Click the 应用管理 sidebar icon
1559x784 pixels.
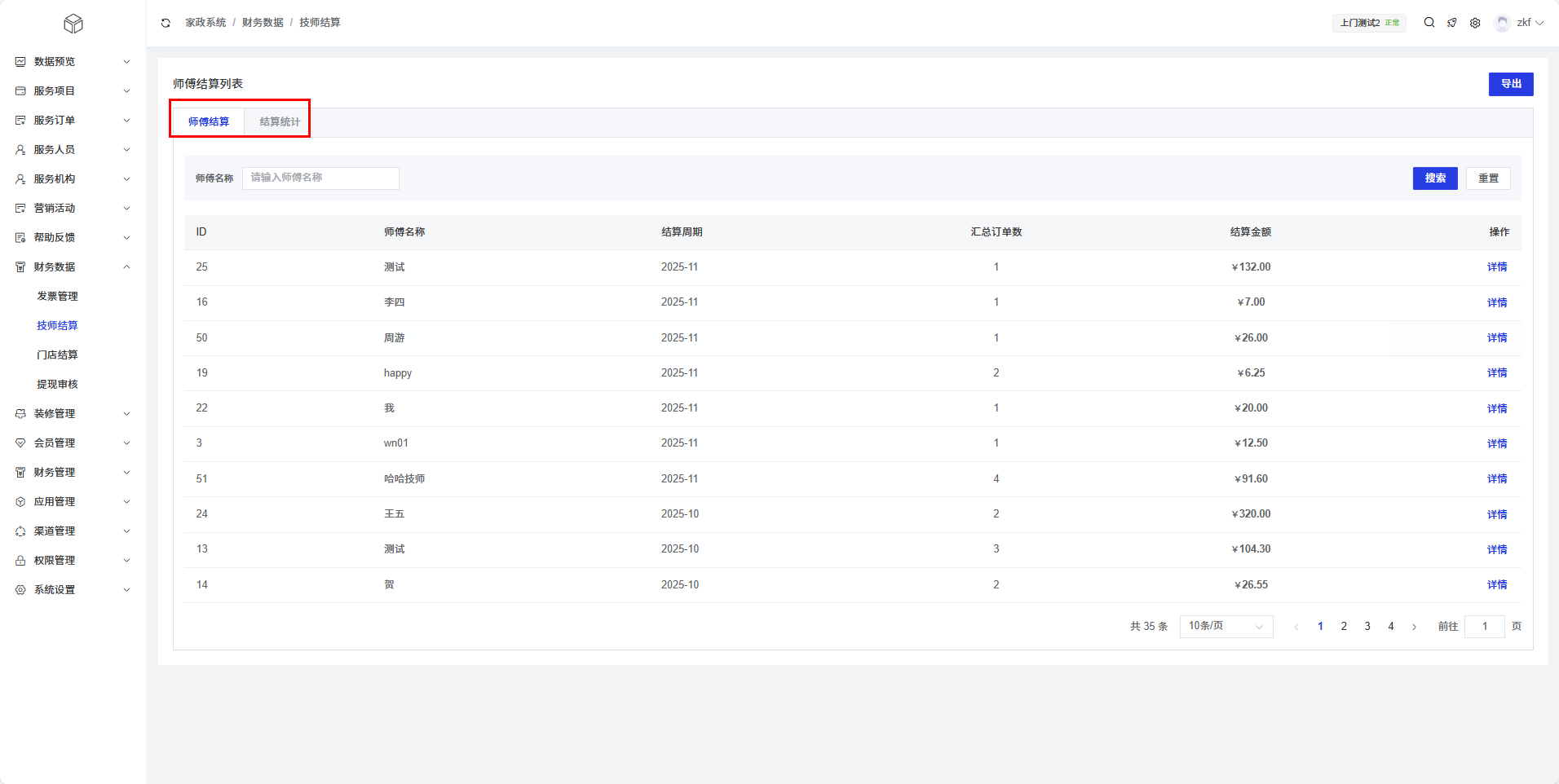(x=20, y=502)
